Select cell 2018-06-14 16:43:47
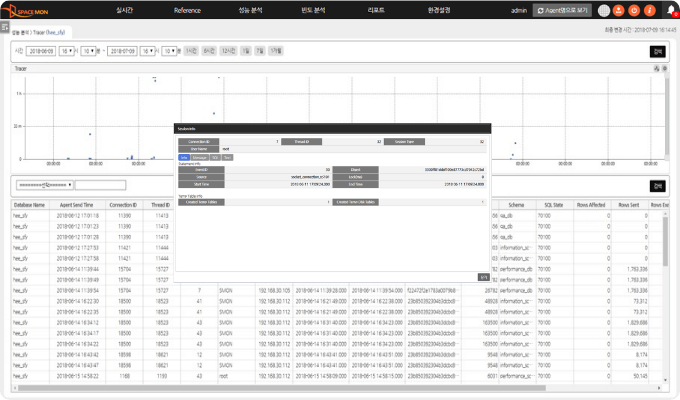The image size is (680, 400). pos(78,365)
